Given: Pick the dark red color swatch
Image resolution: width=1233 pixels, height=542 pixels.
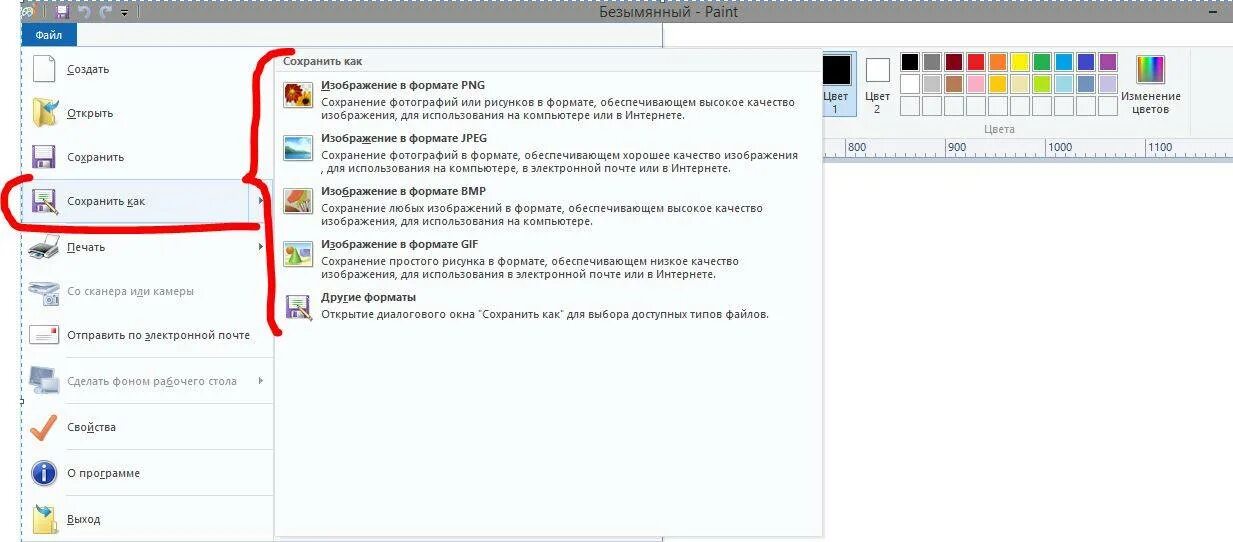Looking at the screenshot, I should click(x=954, y=62).
